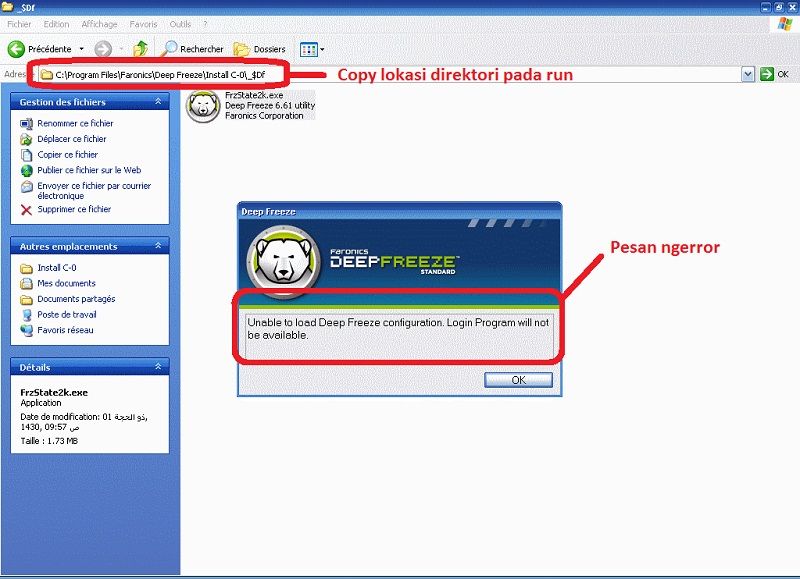The height and width of the screenshot is (579, 800).
Task: Click the e-mail envelope icon
Action: [27, 187]
